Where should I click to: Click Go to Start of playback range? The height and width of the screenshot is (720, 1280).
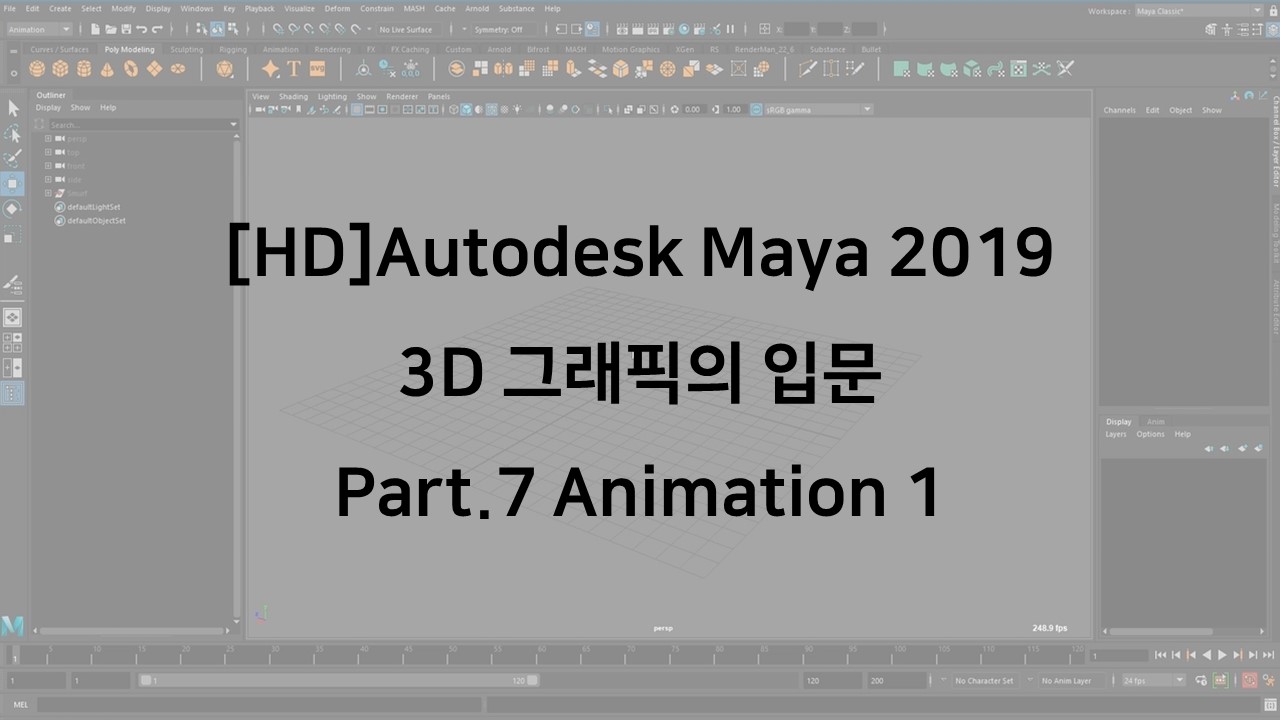1160,655
